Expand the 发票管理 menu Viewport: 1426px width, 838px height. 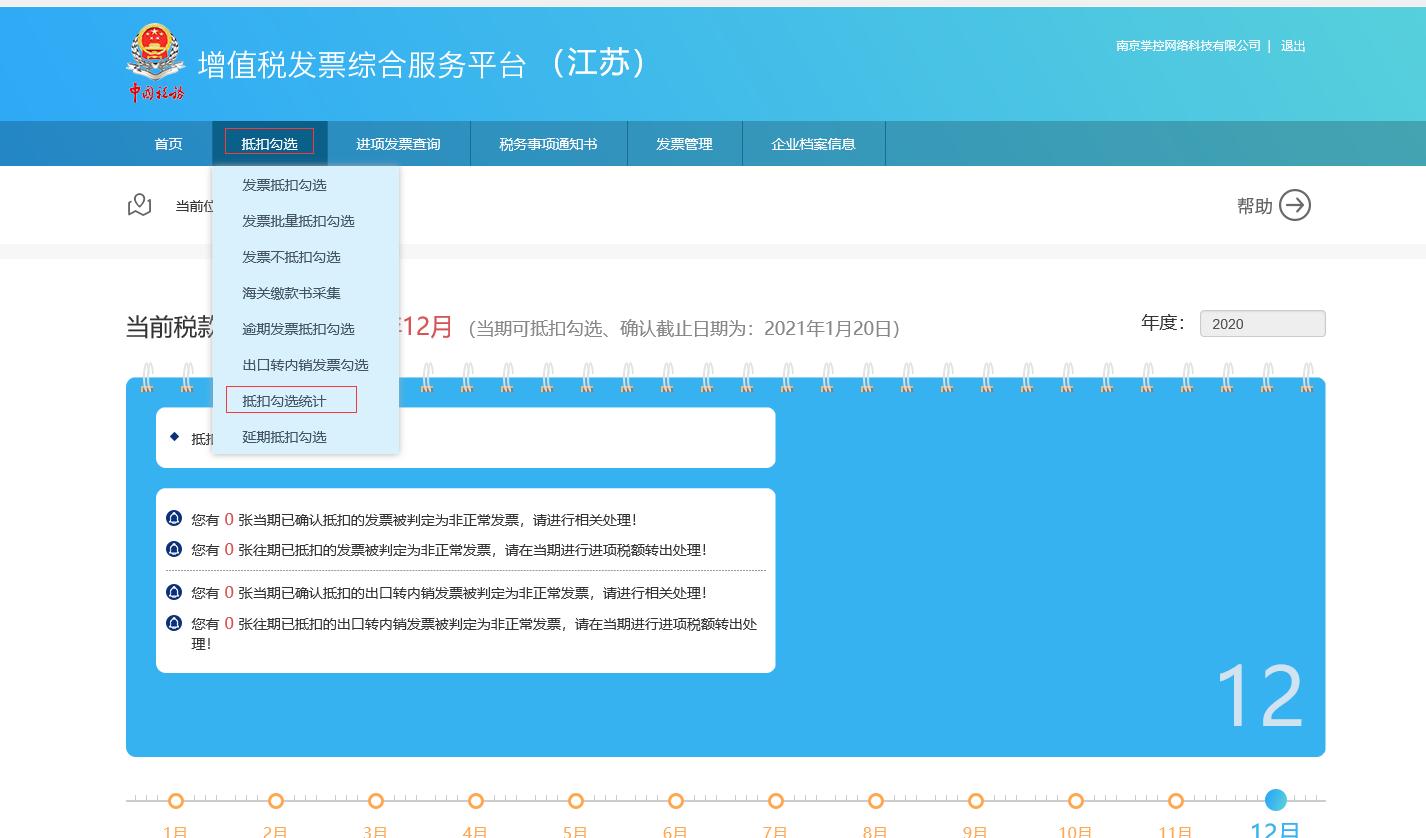684,144
